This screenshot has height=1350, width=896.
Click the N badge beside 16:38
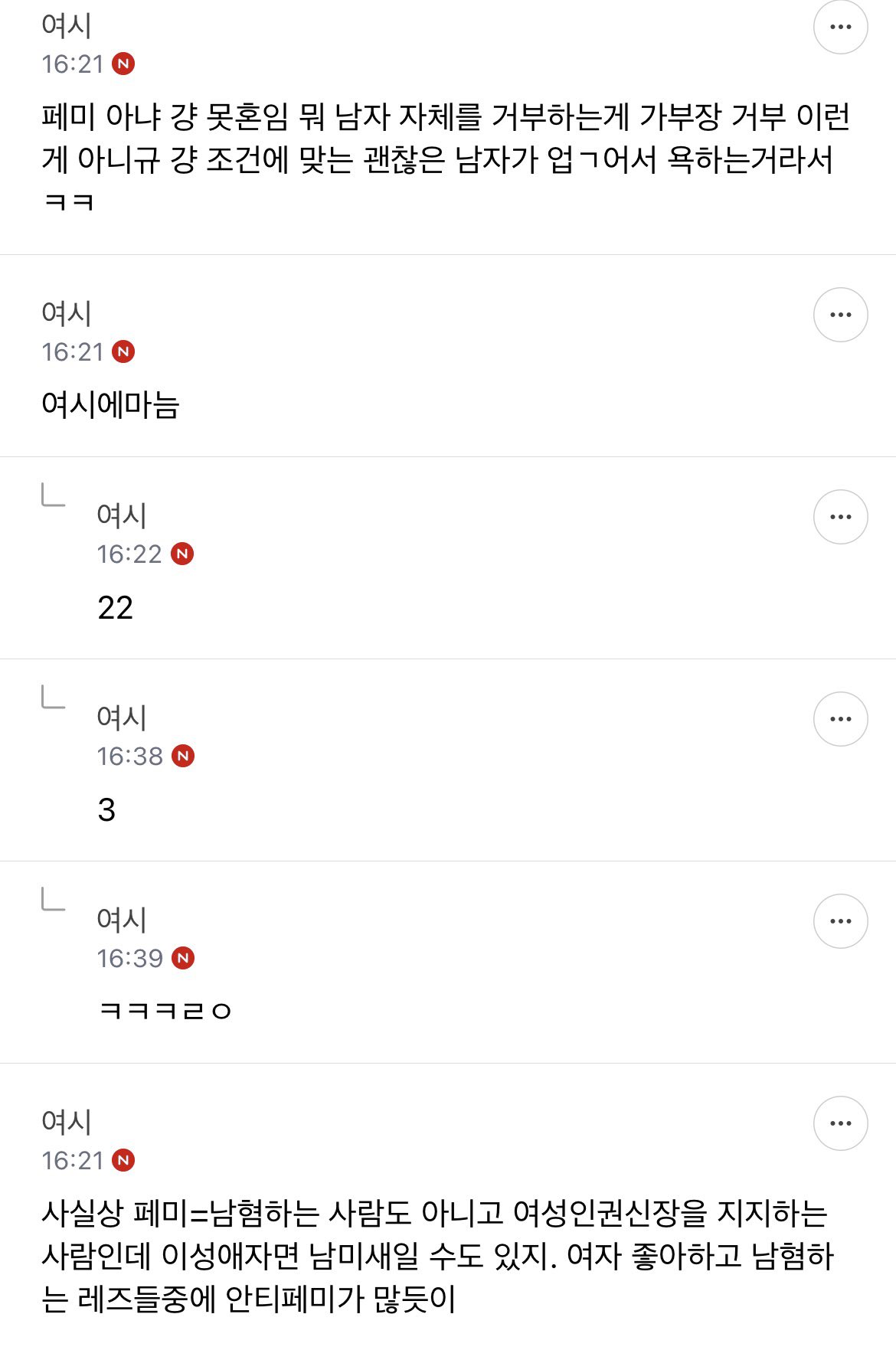pyautogui.click(x=183, y=756)
